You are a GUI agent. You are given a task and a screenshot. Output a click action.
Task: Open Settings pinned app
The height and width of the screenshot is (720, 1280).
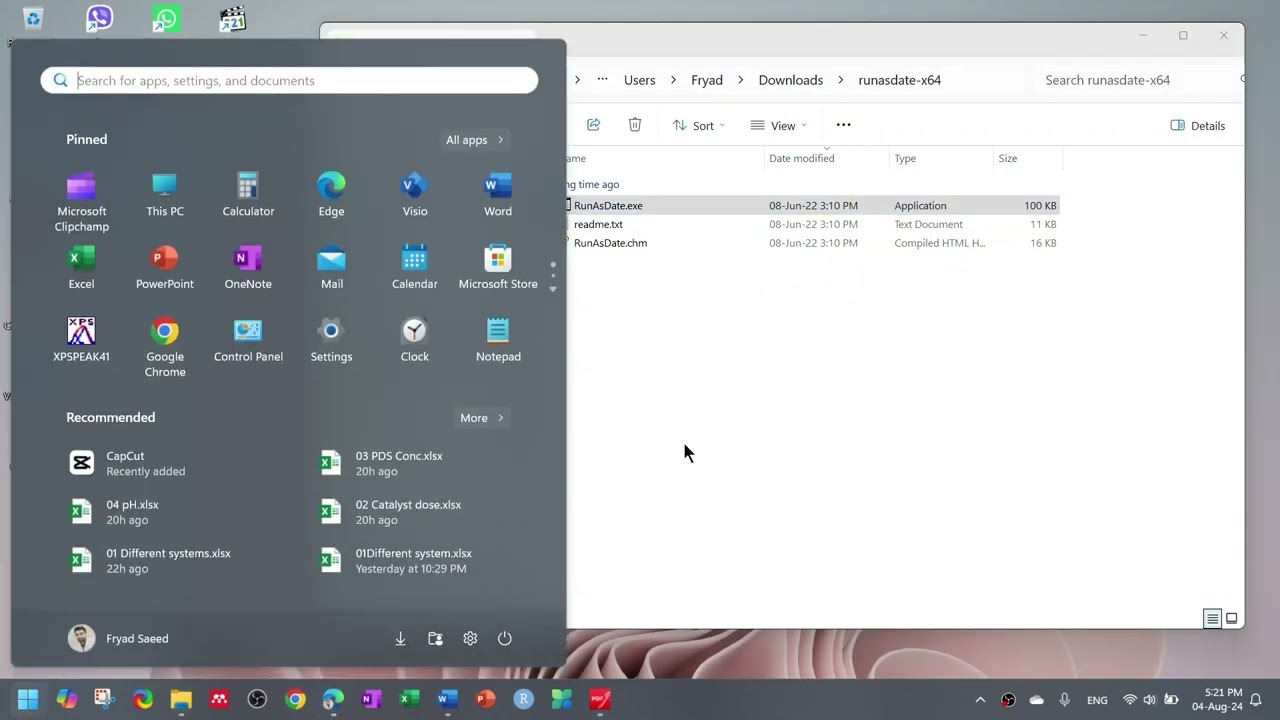pyautogui.click(x=331, y=340)
